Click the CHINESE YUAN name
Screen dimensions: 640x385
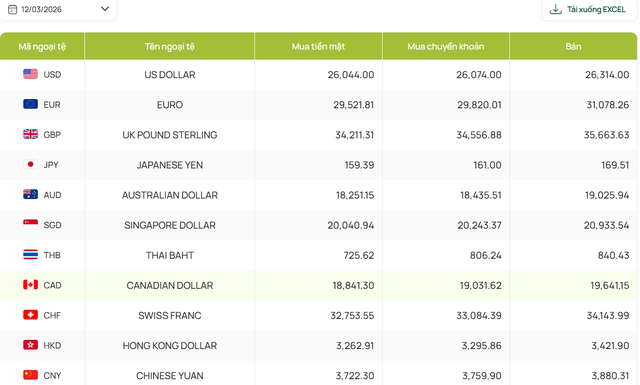(170, 376)
